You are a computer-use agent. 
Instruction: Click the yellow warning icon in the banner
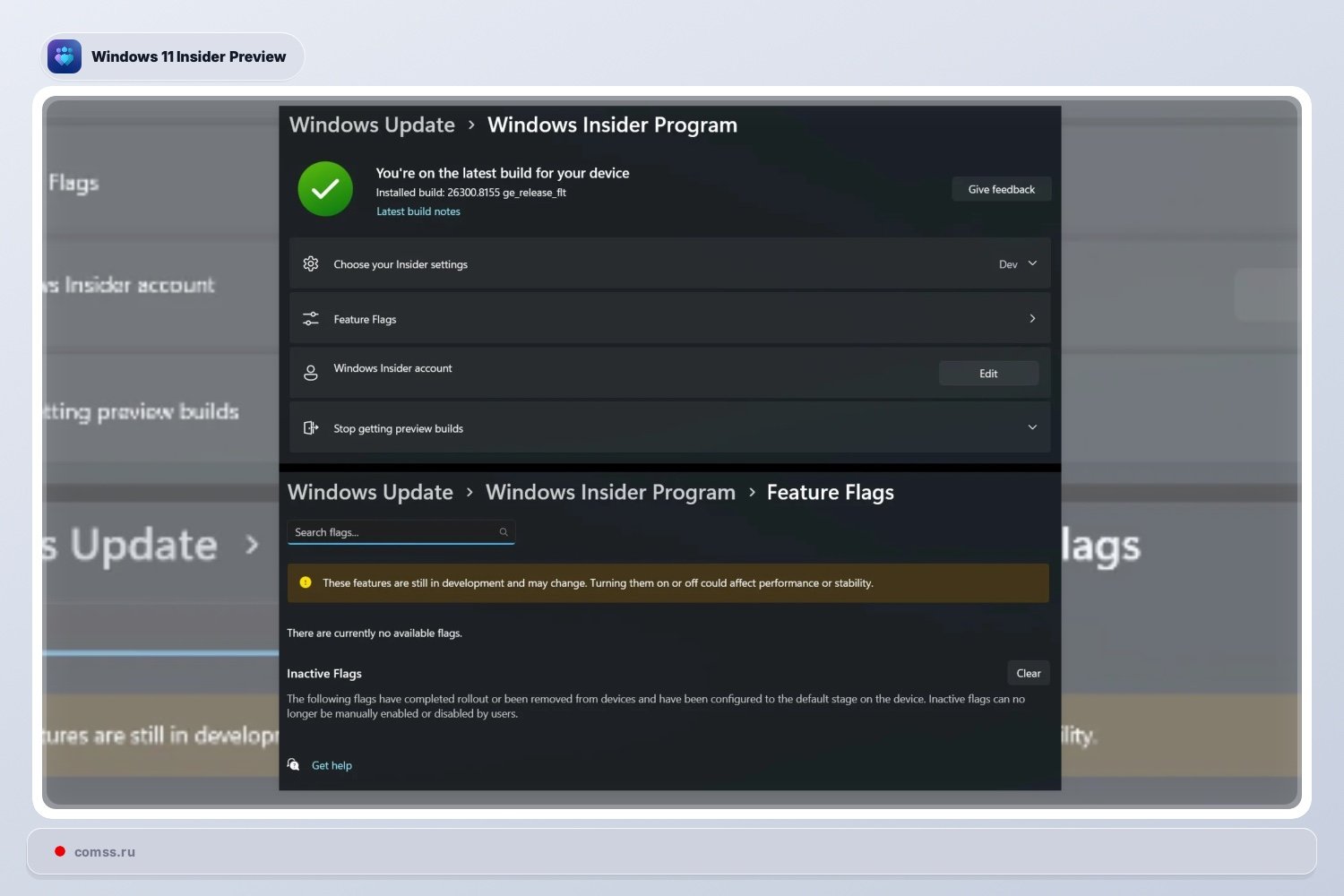click(x=306, y=582)
